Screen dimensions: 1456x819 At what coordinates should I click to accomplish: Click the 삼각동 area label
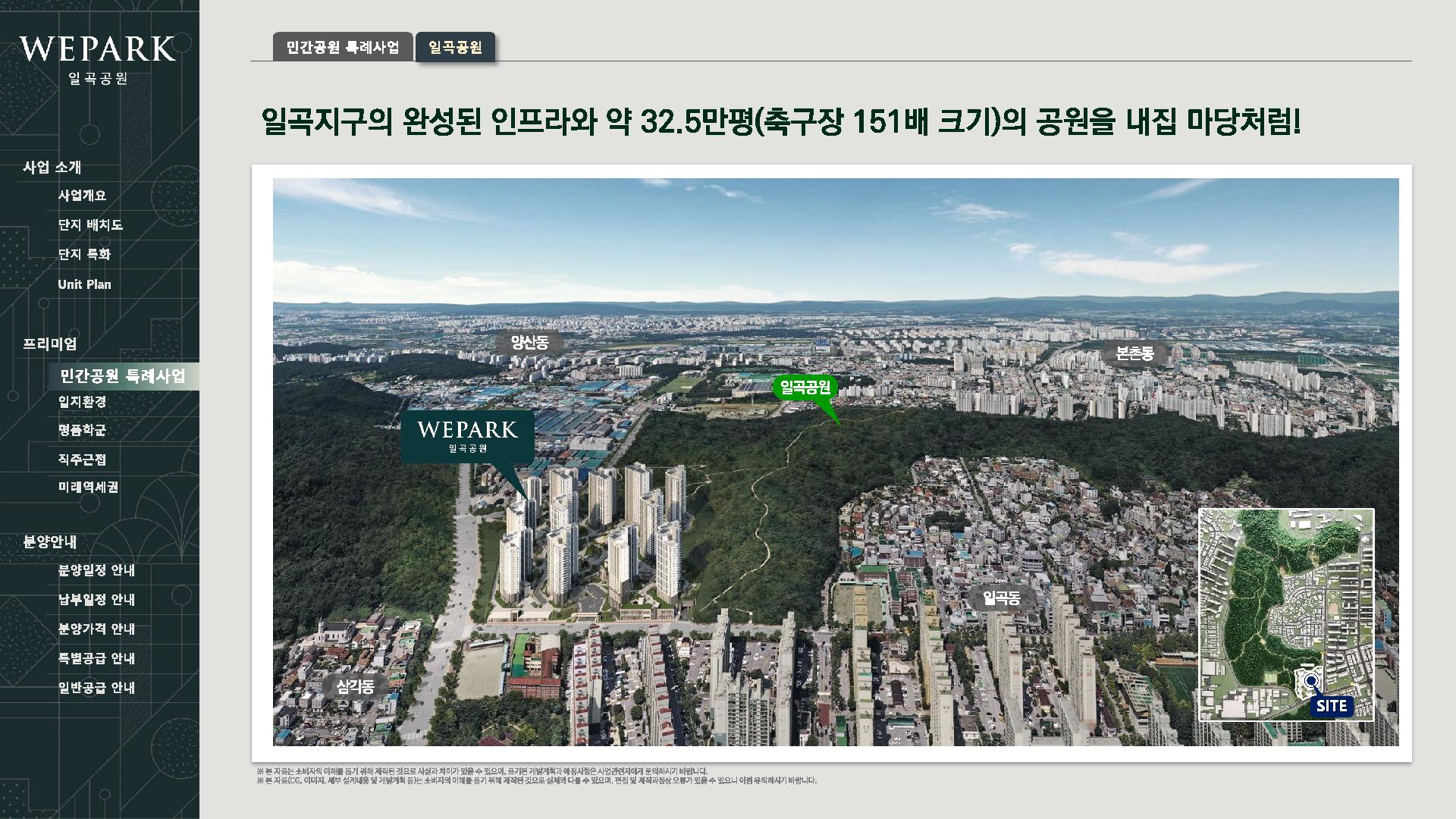(x=356, y=686)
